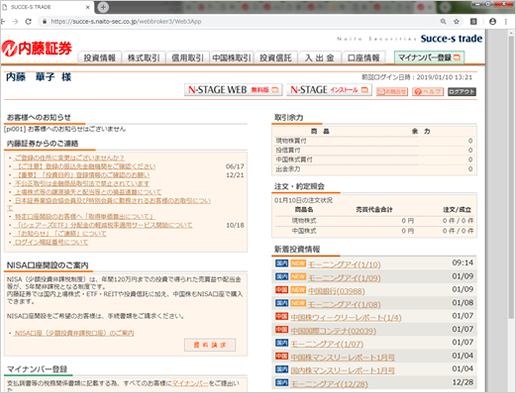
Task: Click 国内 badge beside 国内株マンスリーレポート1月号
Action: pos(282,369)
